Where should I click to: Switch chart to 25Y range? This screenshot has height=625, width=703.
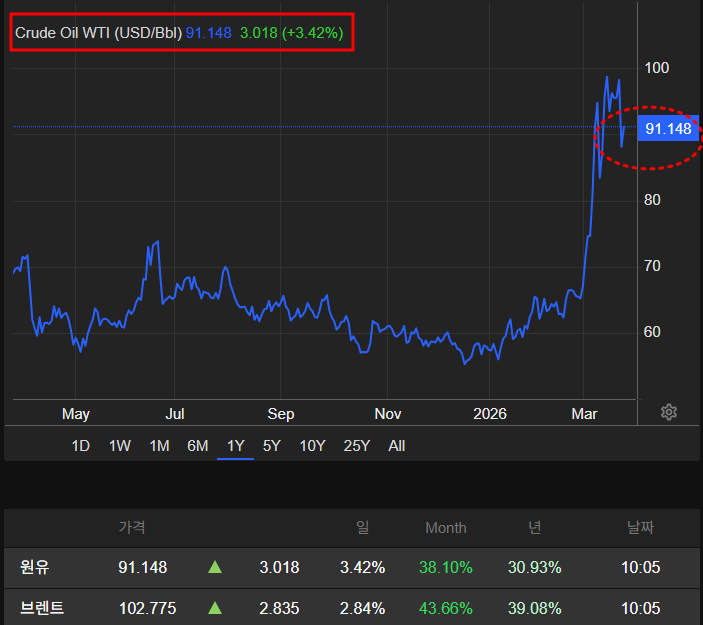[x=357, y=446]
